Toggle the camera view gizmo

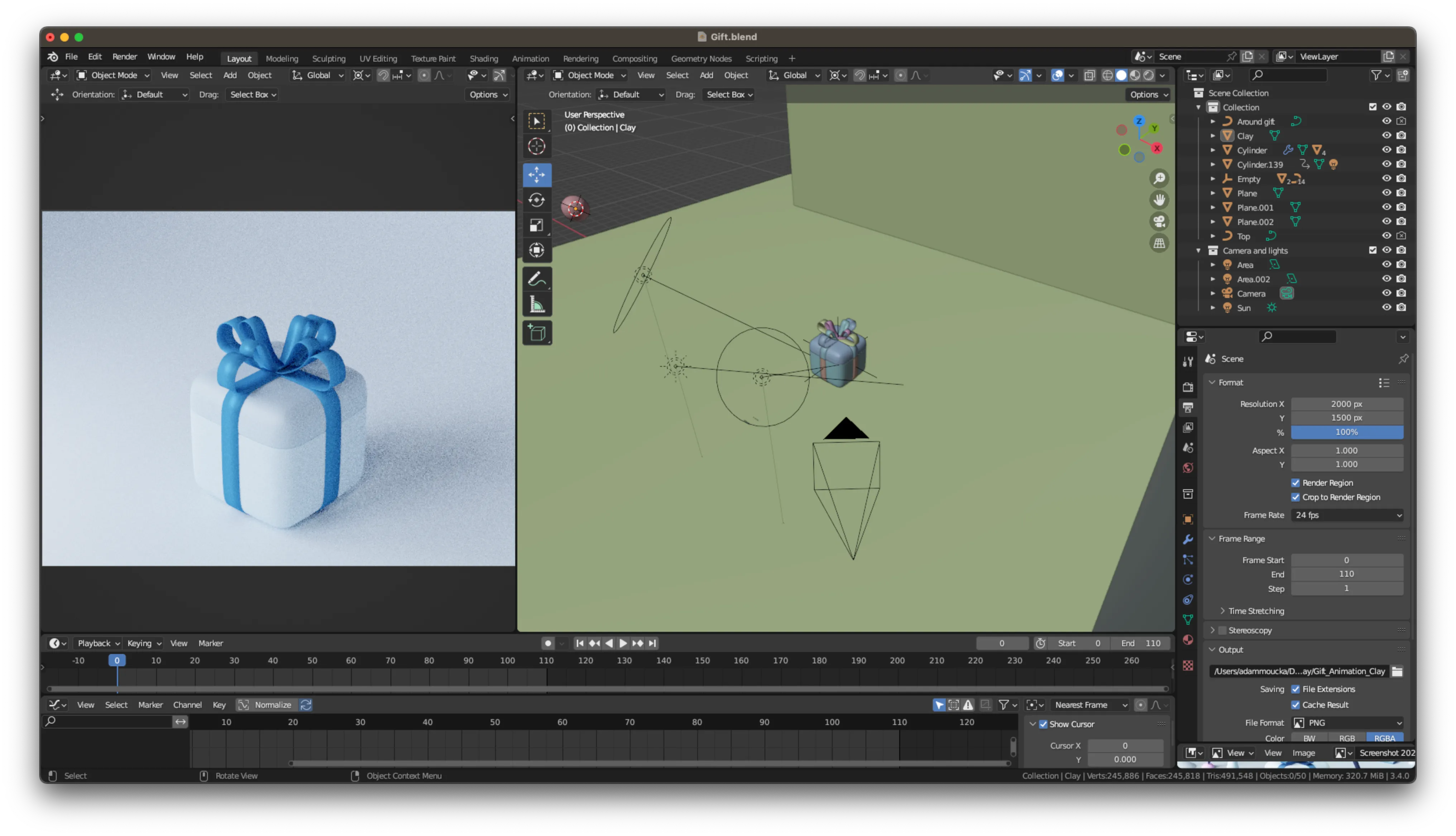pyautogui.click(x=1159, y=222)
